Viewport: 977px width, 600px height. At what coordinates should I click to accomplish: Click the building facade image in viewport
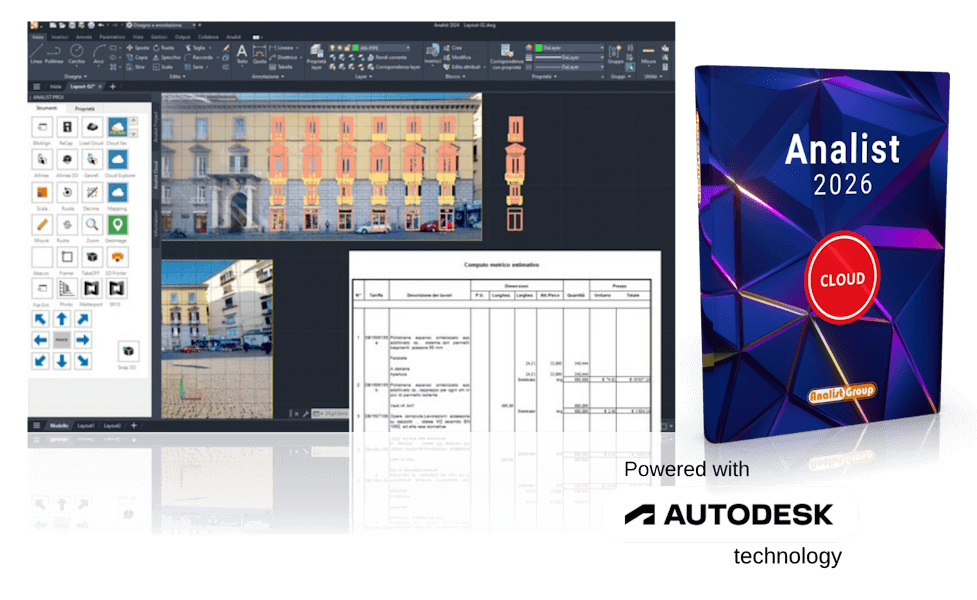322,166
